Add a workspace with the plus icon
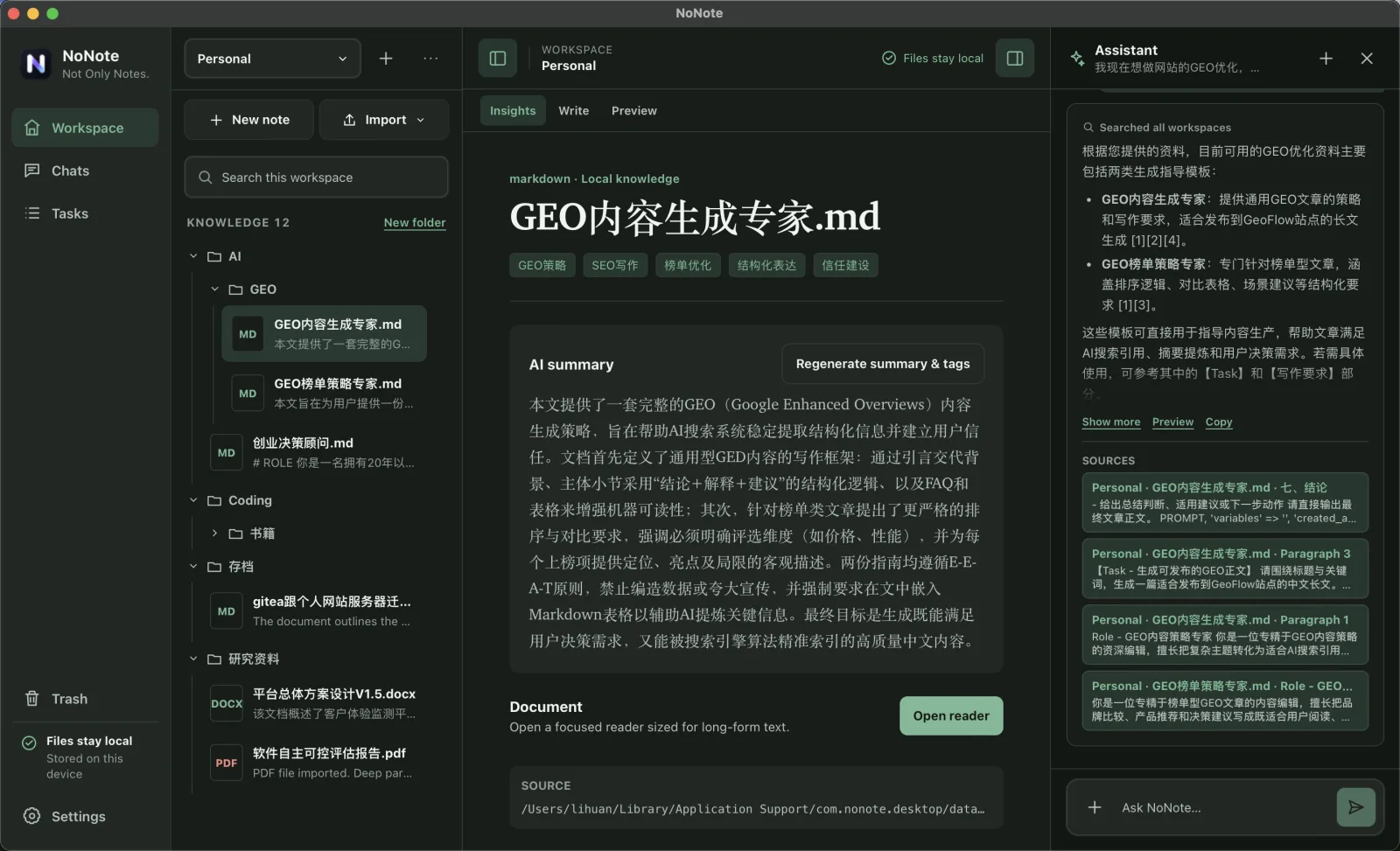The image size is (1400, 851). point(386,59)
